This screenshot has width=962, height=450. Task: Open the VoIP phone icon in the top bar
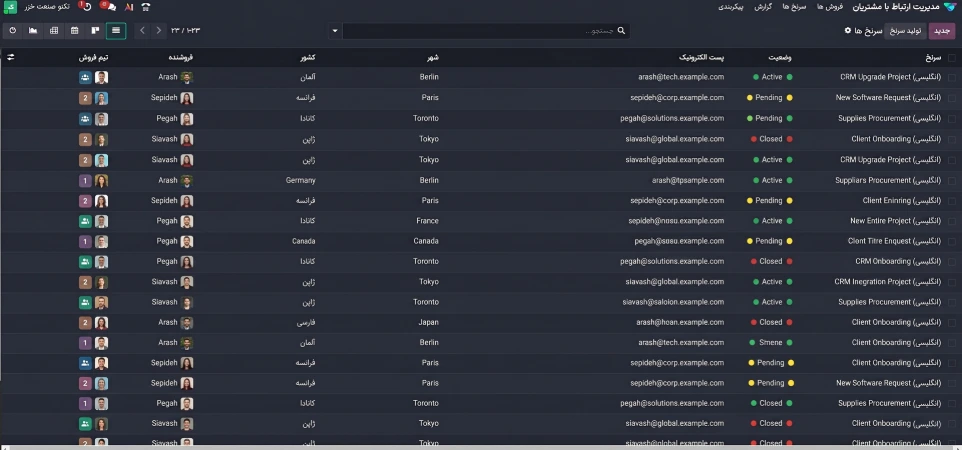click(x=145, y=7)
